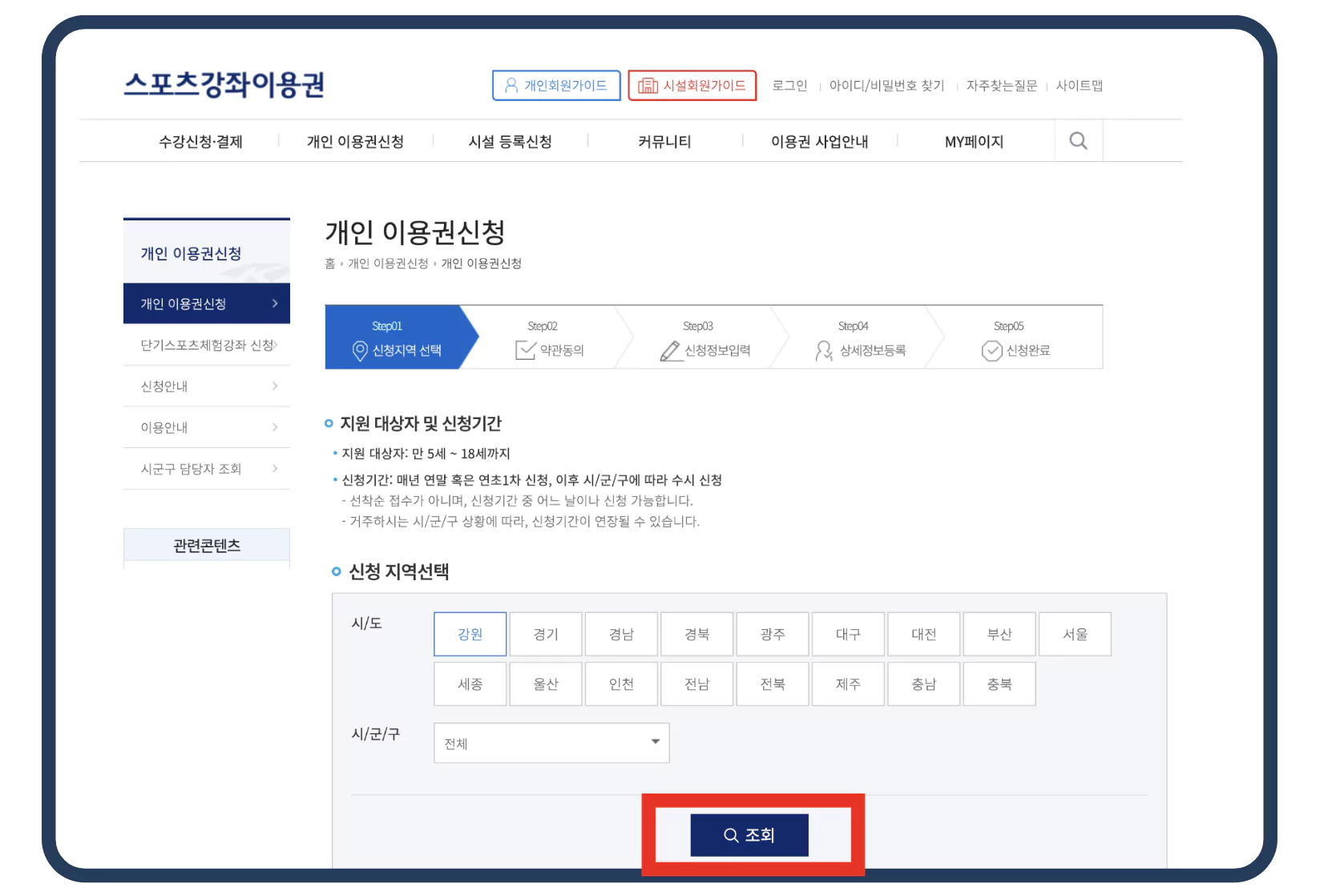Open sidebar item 신청안내
Viewport: 1340px width, 896px height.
coord(207,386)
